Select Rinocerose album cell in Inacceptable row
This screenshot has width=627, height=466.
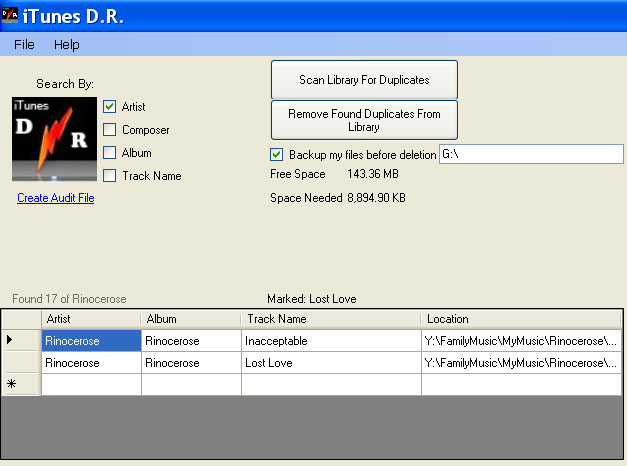click(x=192, y=341)
